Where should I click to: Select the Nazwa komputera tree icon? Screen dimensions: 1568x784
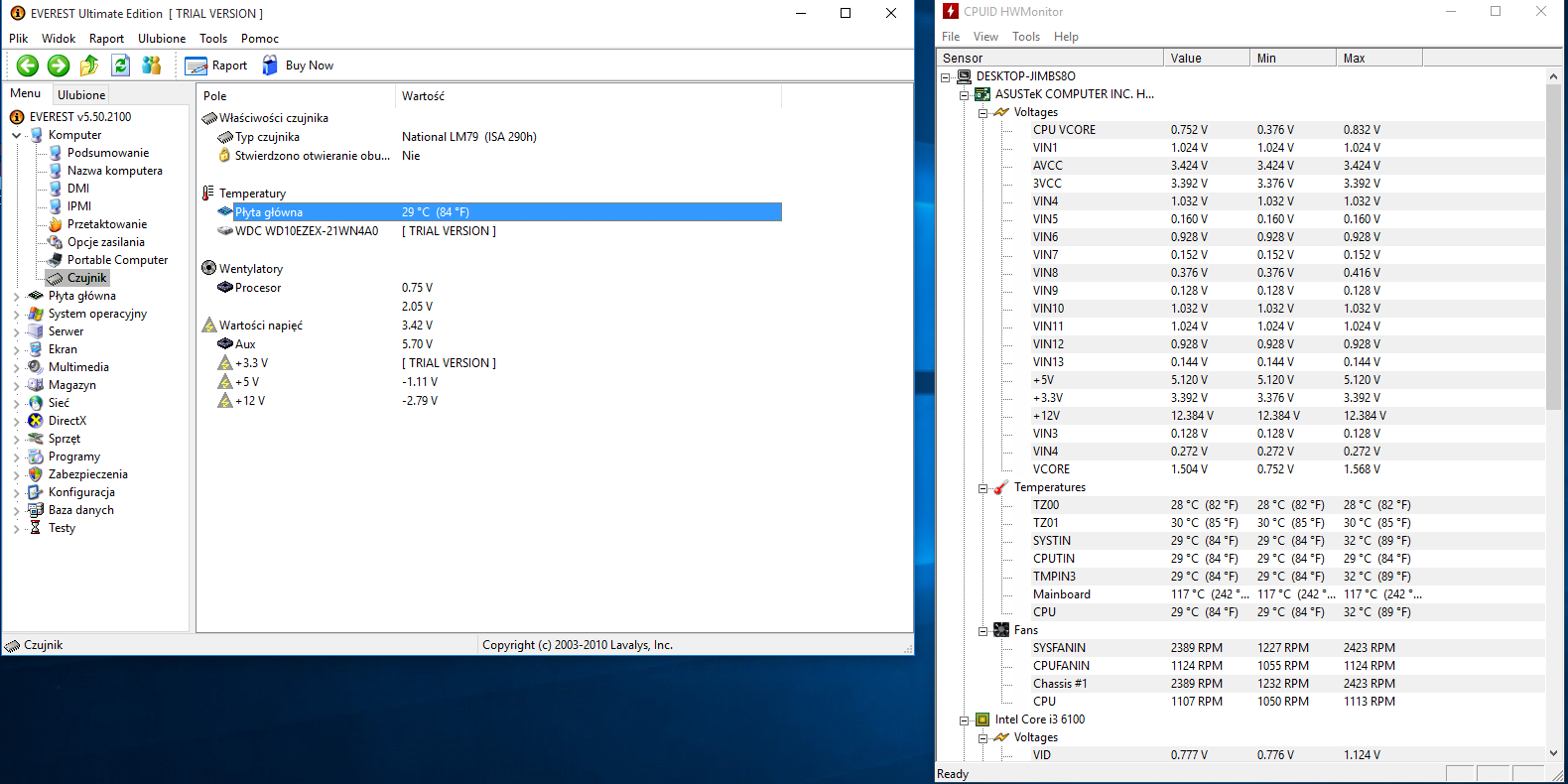(56, 171)
